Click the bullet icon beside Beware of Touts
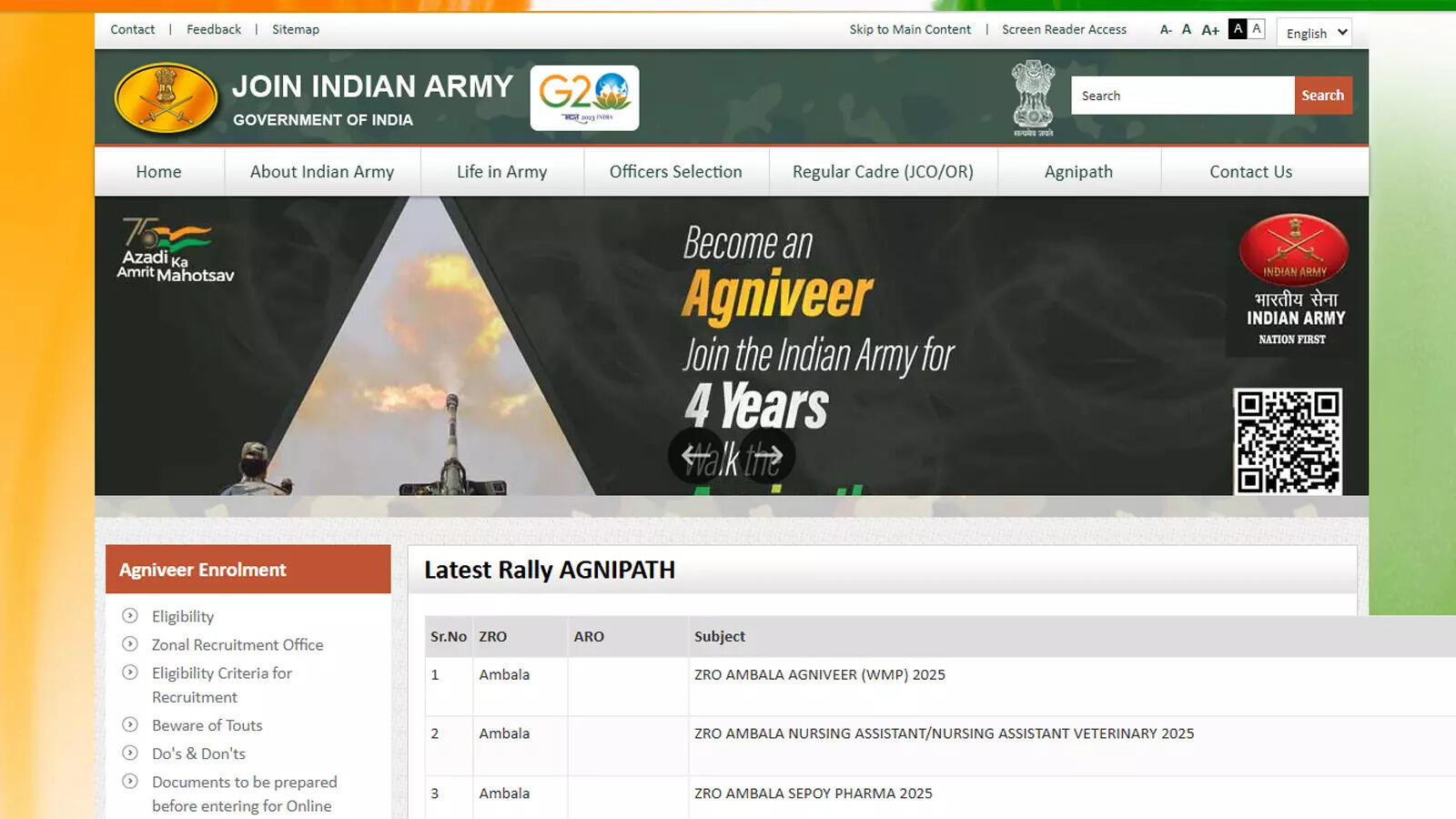Viewport: 1456px width, 819px height. 130,725
